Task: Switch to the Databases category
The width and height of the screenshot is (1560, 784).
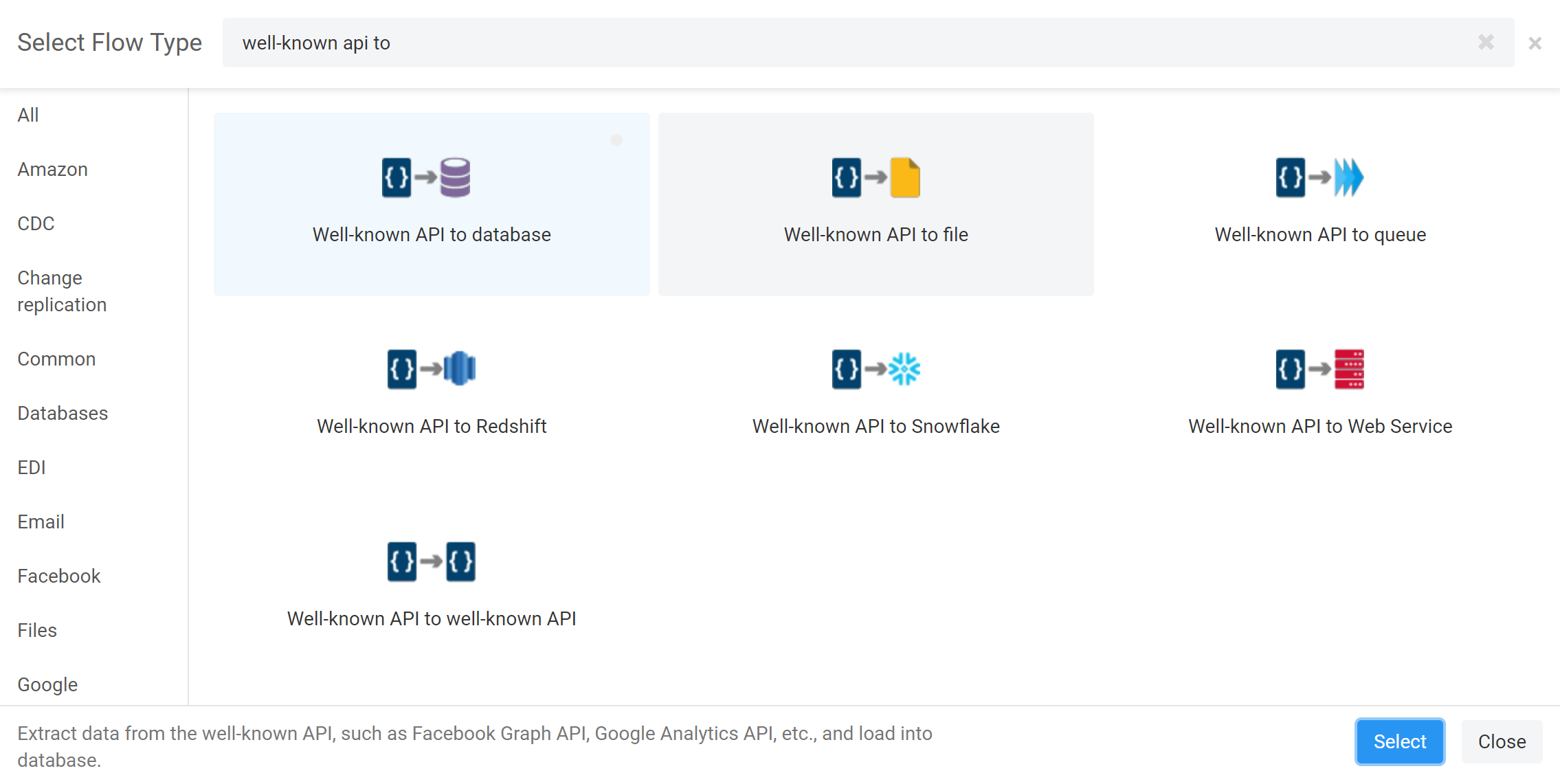Action: tap(63, 413)
